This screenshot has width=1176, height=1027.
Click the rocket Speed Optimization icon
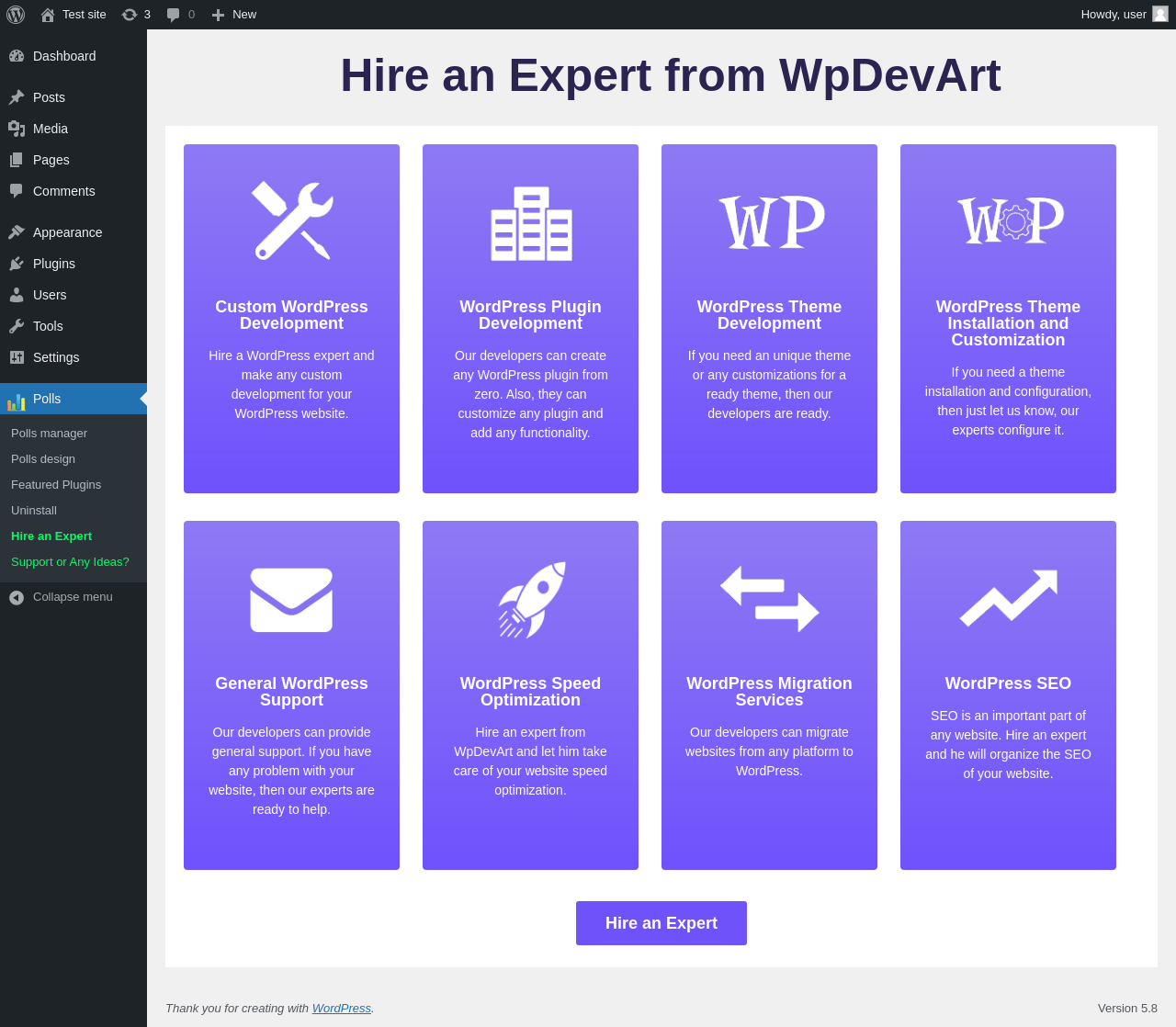point(532,600)
